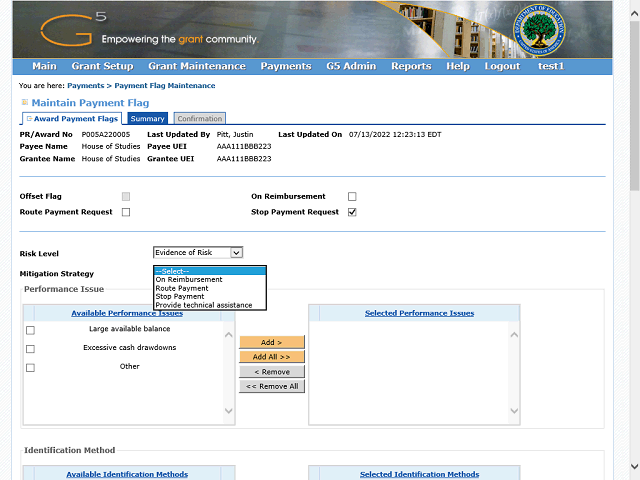Open the Grant Setup menu
The image size is (640, 480).
click(x=102, y=66)
